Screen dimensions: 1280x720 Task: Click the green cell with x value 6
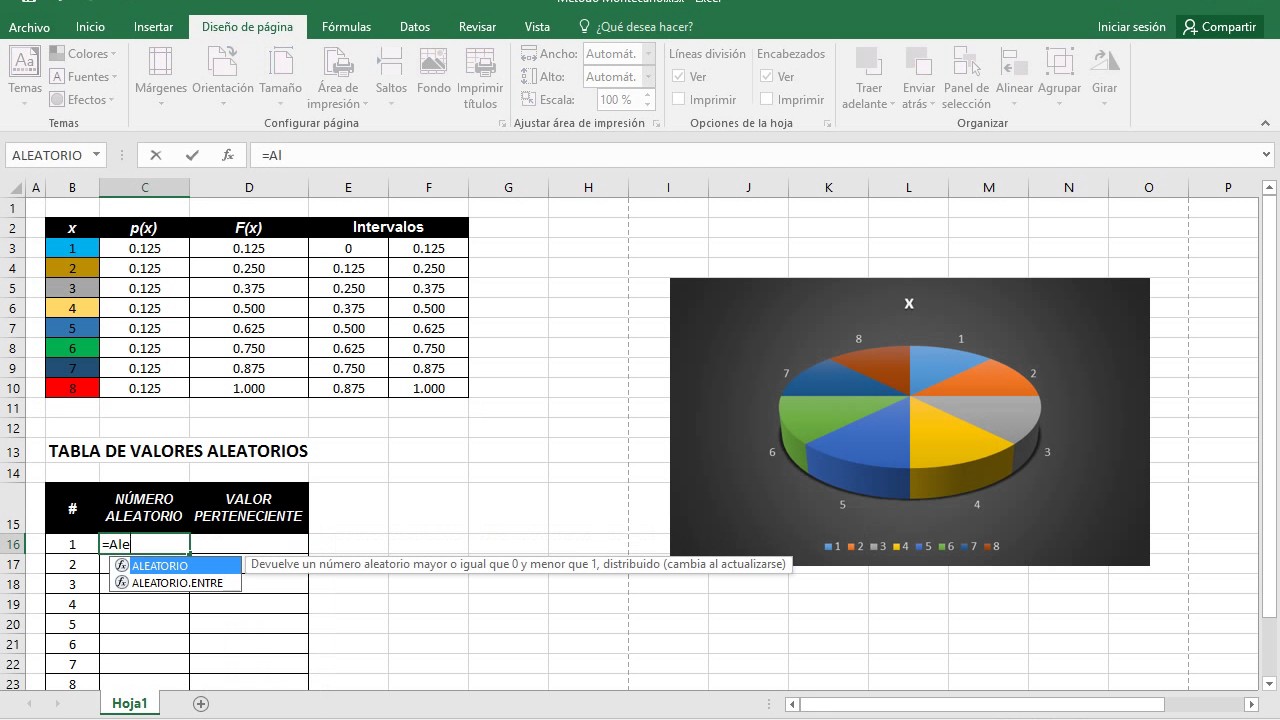pyautogui.click(x=72, y=348)
